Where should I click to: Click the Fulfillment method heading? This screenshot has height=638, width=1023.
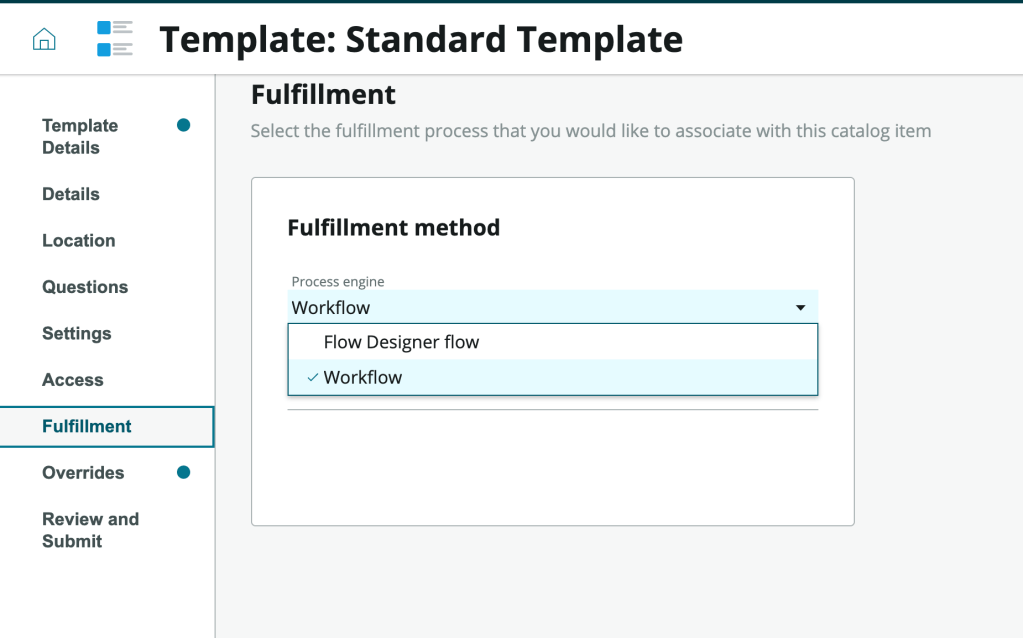click(393, 228)
